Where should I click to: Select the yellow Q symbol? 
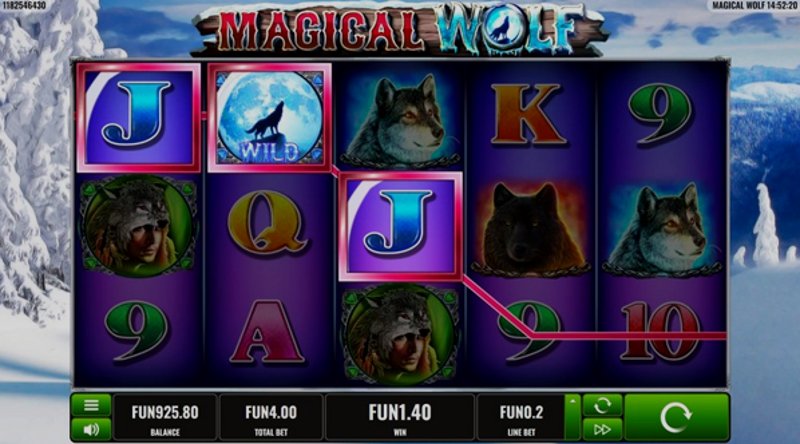[x=266, y=223]
